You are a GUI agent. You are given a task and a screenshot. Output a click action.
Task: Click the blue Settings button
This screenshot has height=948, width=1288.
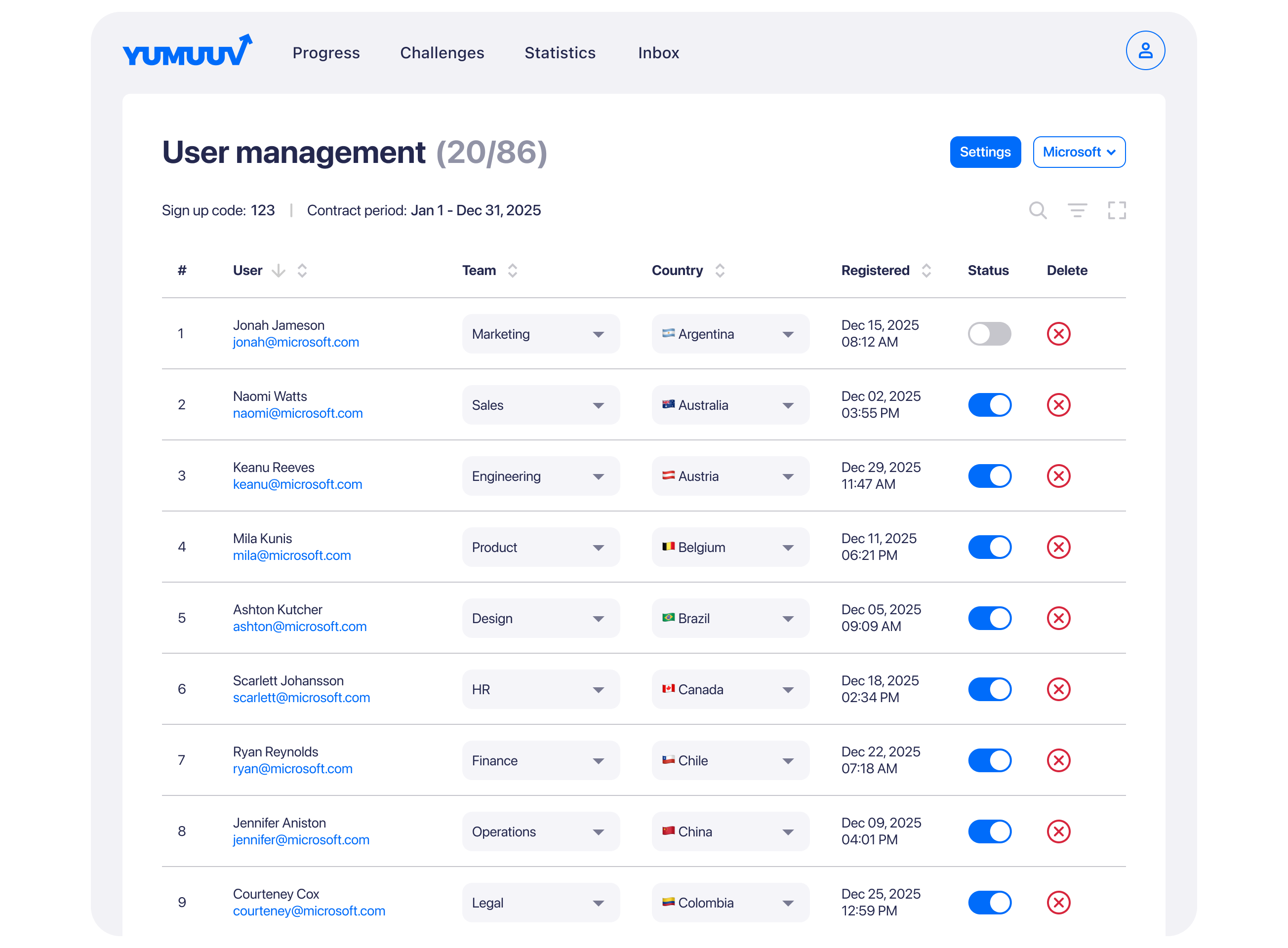(x=985, y=152)
